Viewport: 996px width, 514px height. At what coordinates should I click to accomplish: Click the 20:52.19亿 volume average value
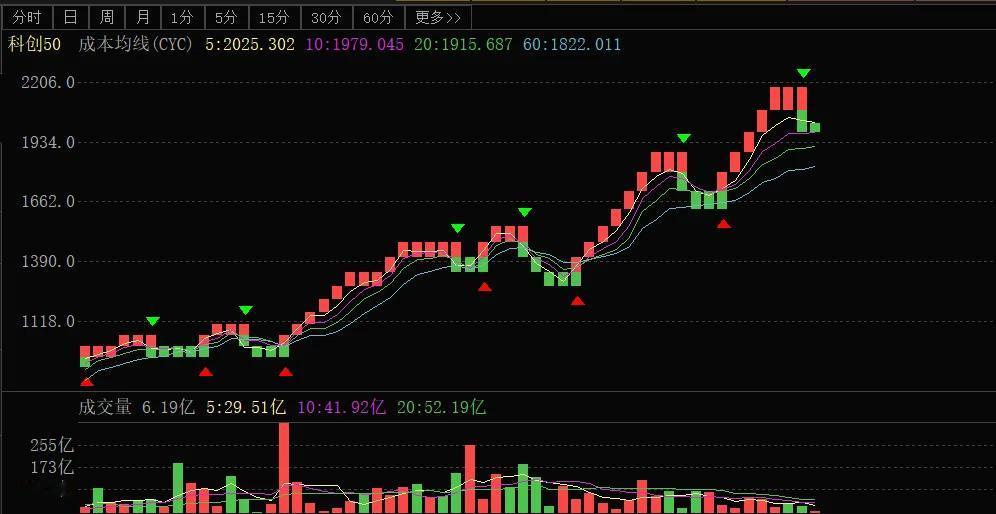coord(441,407)
